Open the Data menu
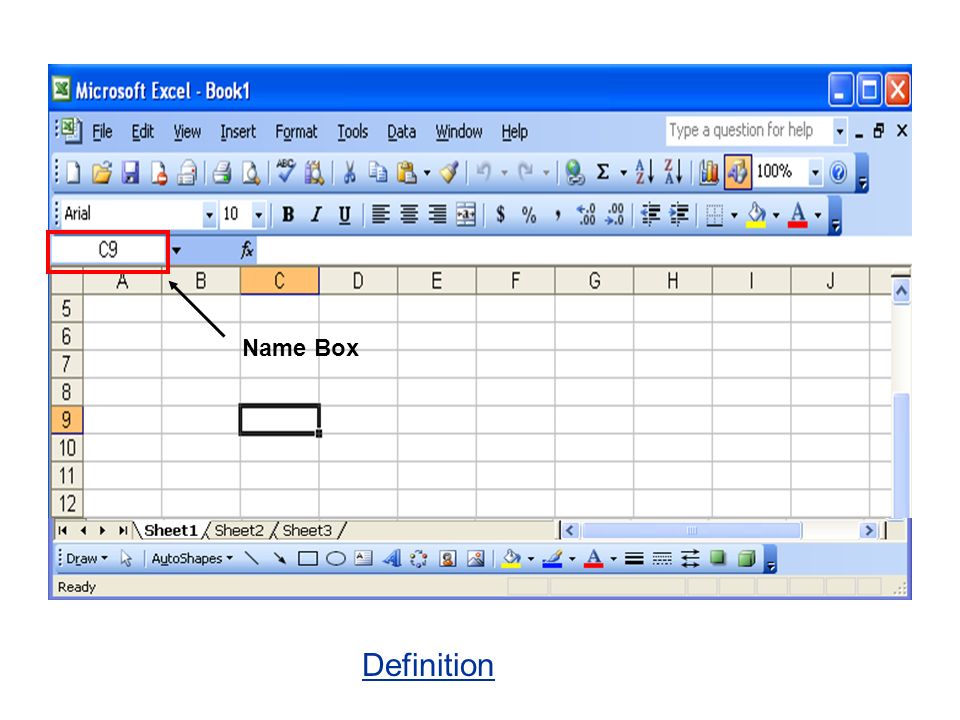960x720 pixels. coord(402,132)
